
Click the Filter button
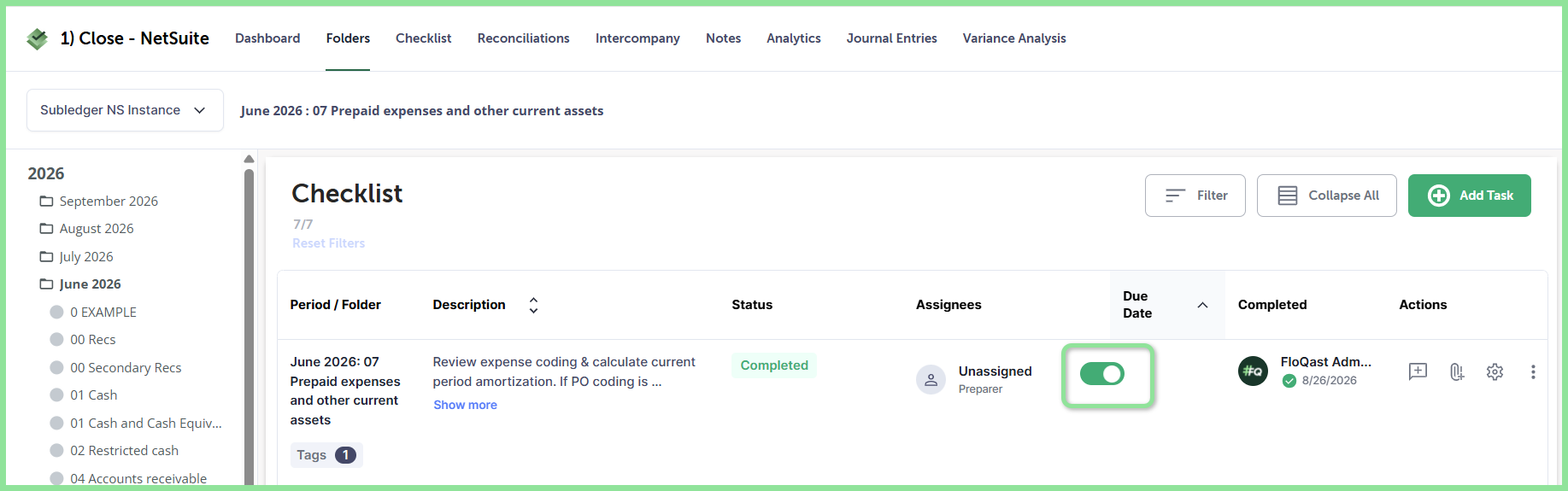coord(1195,196)
